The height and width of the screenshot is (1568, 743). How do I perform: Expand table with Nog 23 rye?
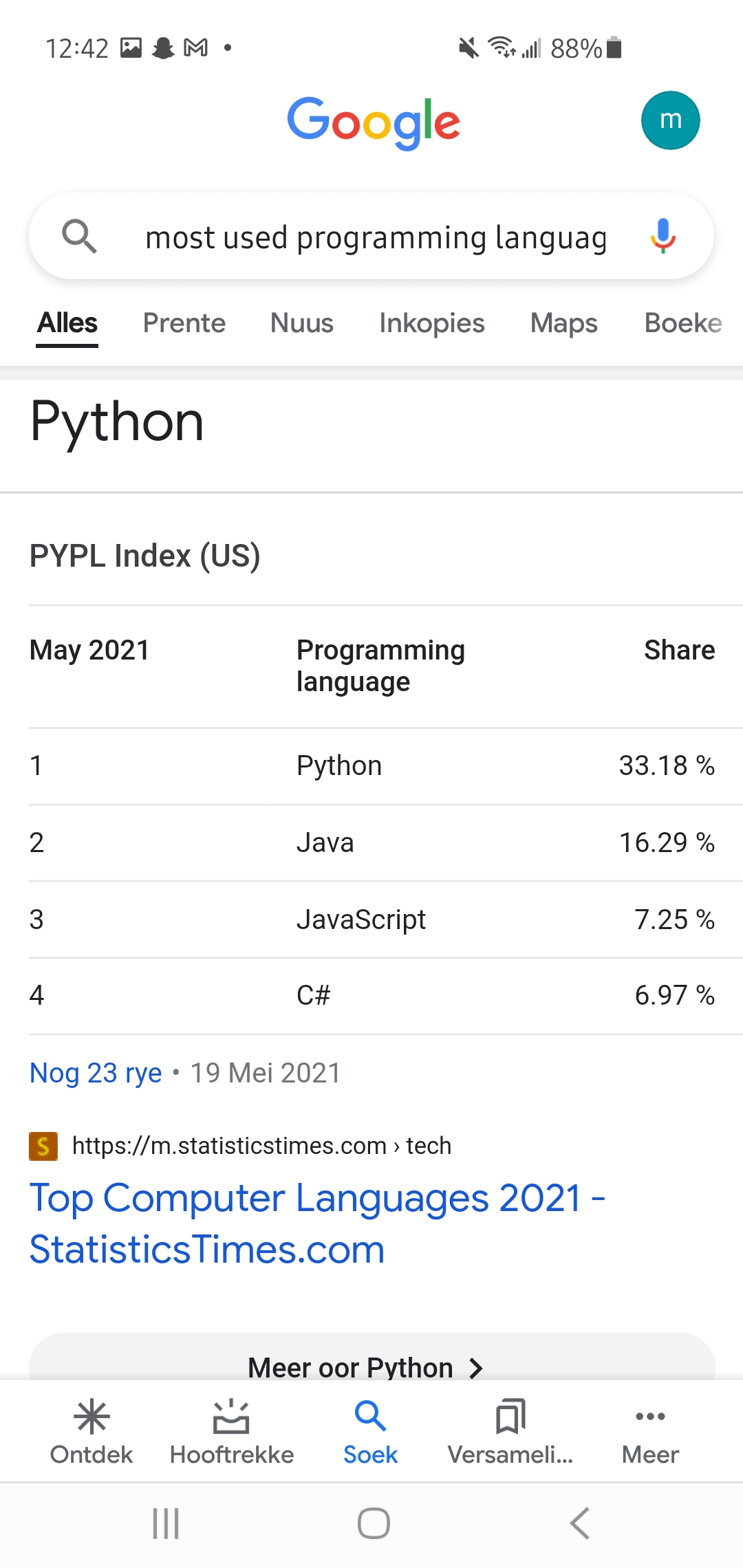pyautogui.click(x=96, y=1073)
